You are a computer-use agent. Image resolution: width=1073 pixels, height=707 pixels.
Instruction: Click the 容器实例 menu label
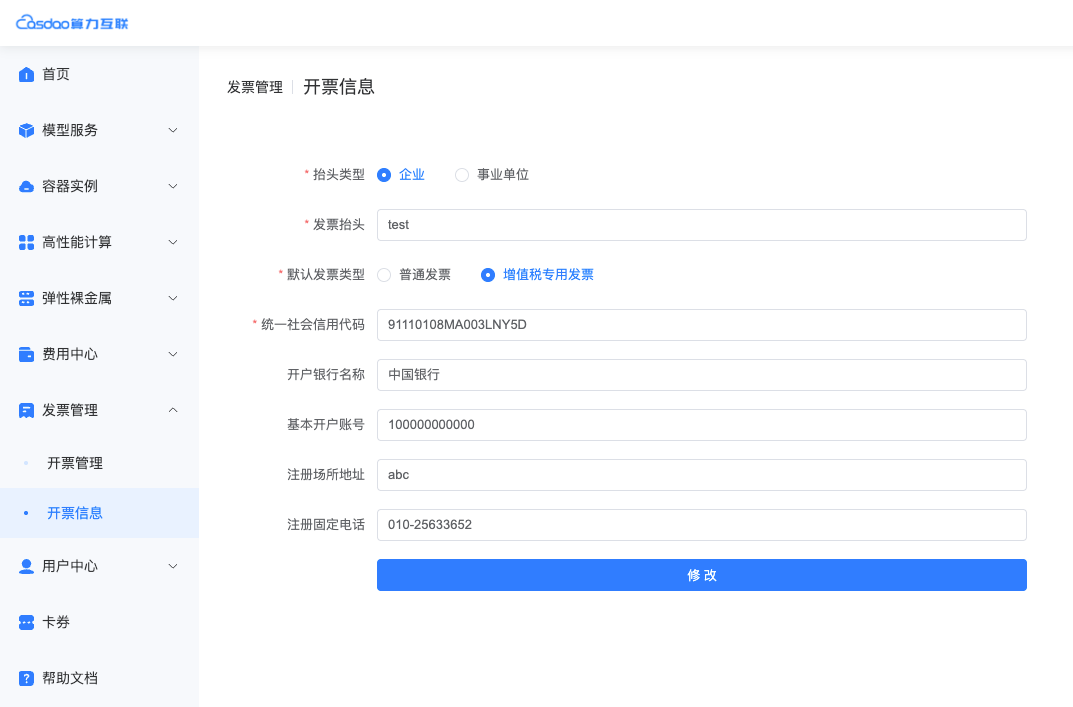[x=70, y=186]
